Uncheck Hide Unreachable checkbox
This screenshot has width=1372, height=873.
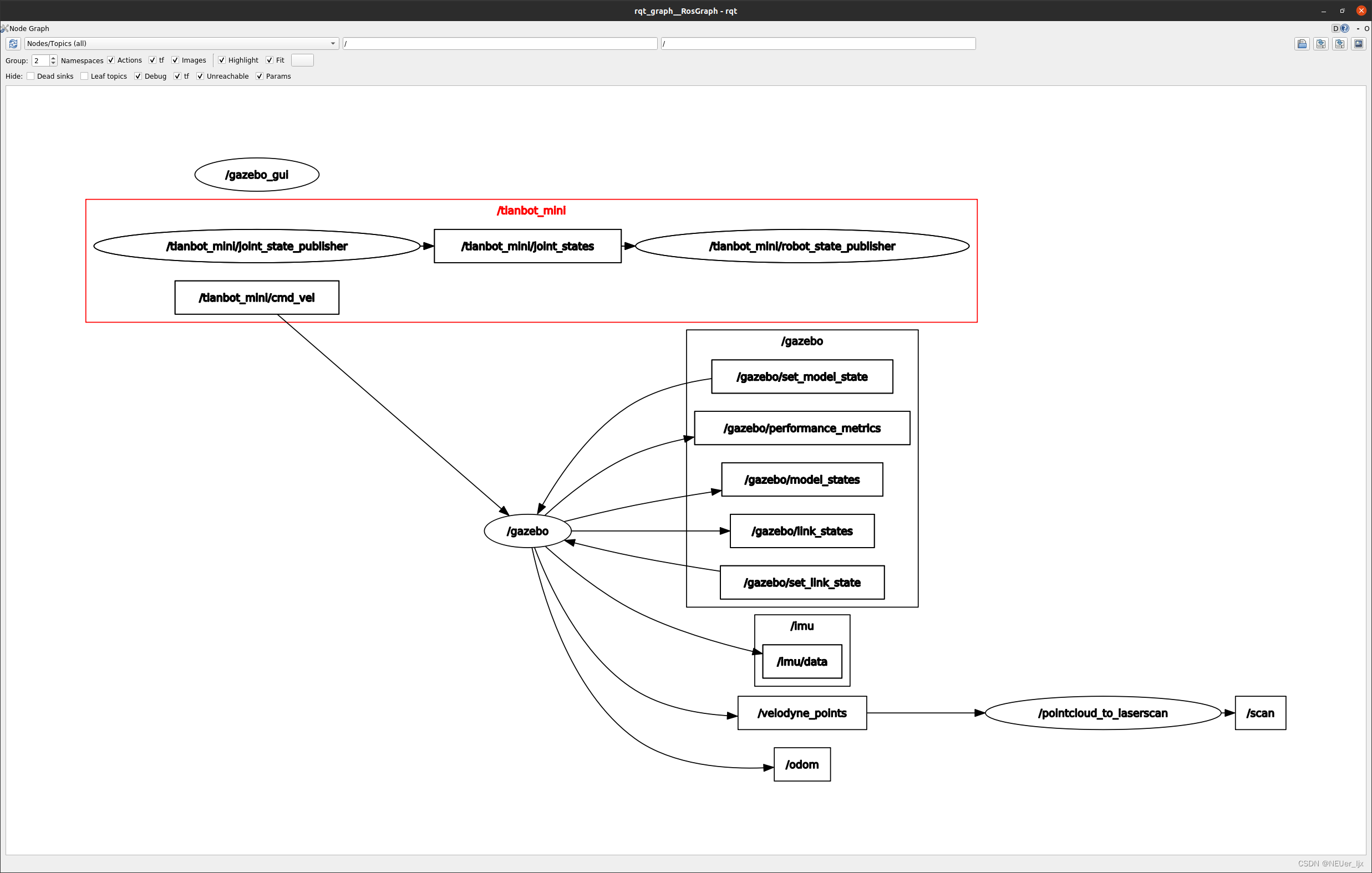201,76
